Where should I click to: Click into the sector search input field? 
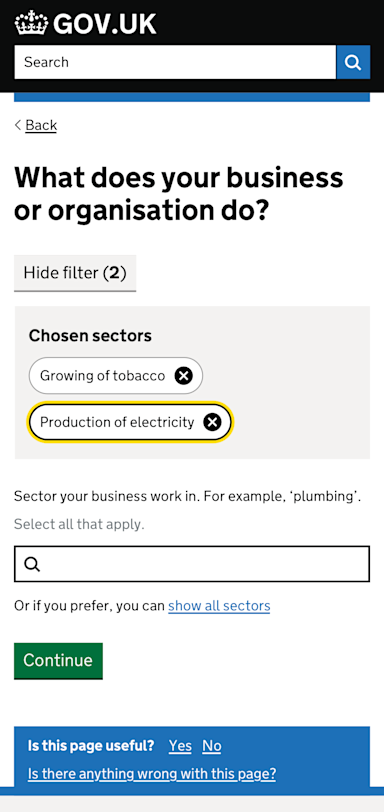pos(192,564)
